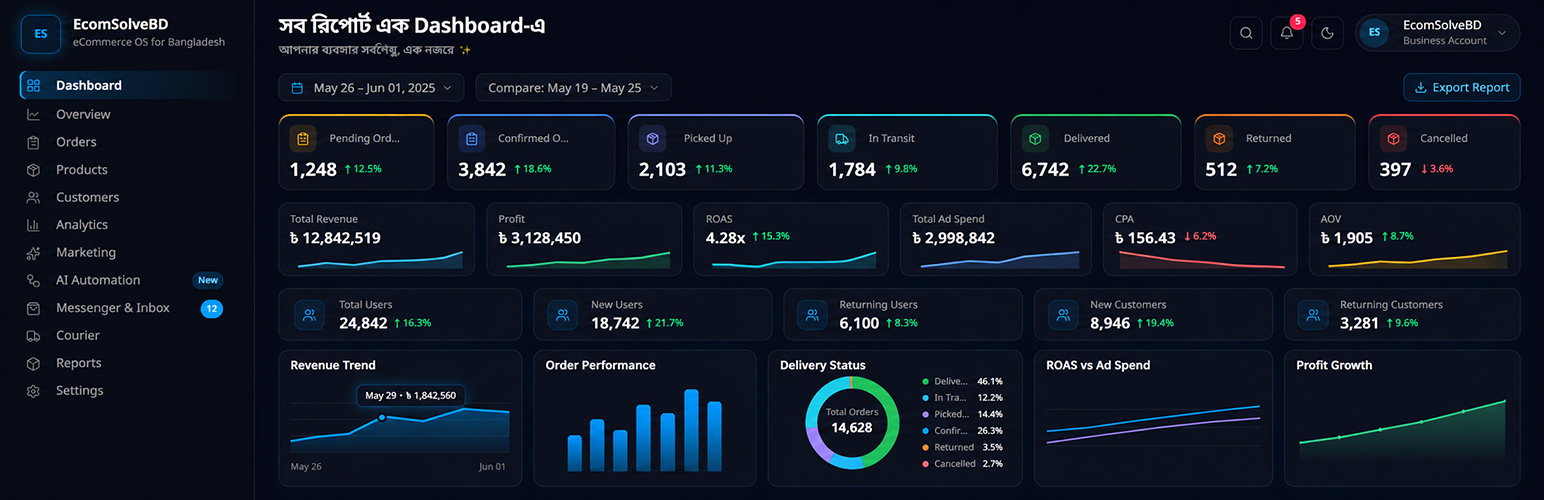The height and width of the screenshot is (500, 1544).
Task: Click the Products box icon in sidebar
Action: (x=34, y=170)
